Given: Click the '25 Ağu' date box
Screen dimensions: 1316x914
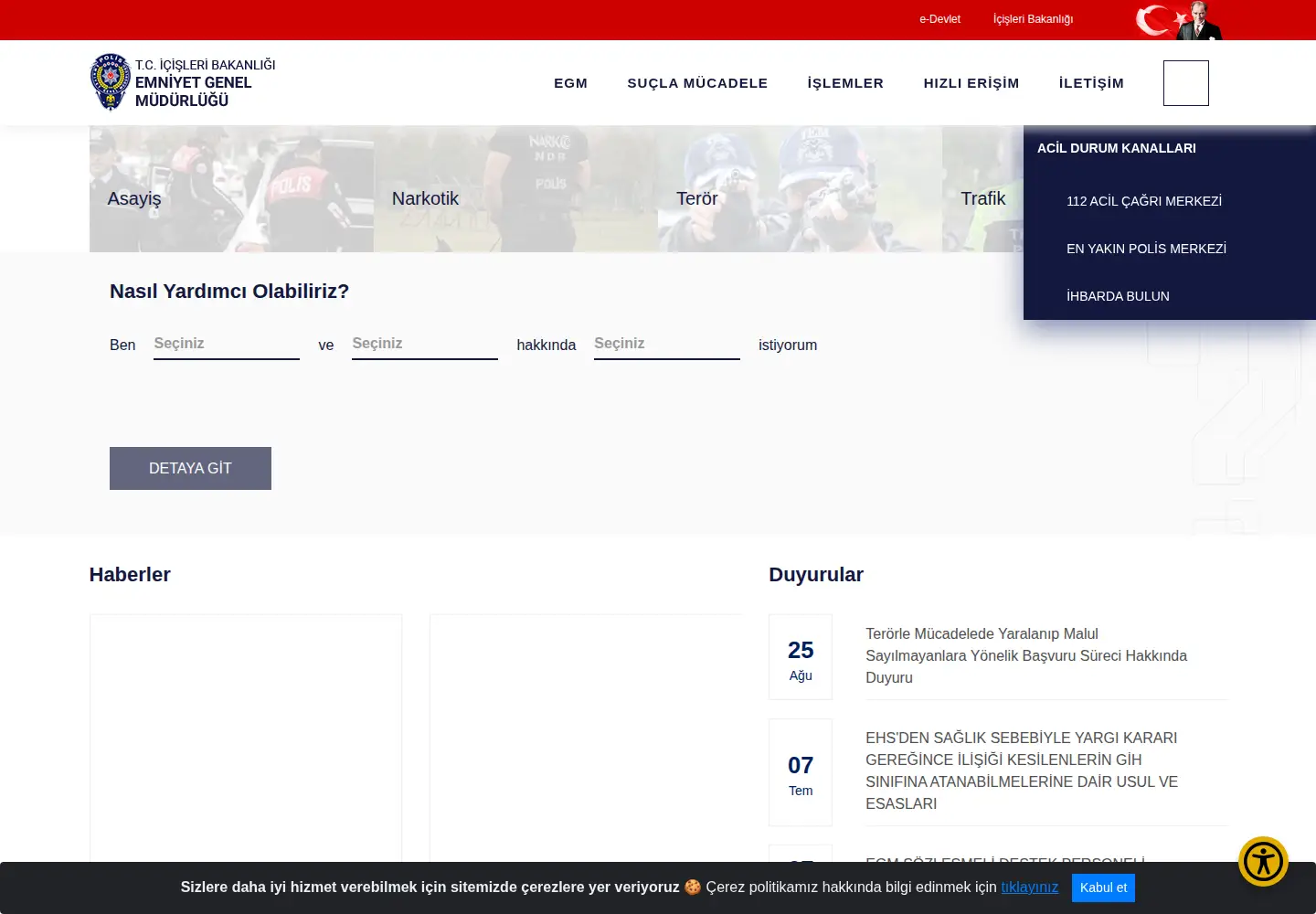Looking at the screenshot, I should [801, 657].
